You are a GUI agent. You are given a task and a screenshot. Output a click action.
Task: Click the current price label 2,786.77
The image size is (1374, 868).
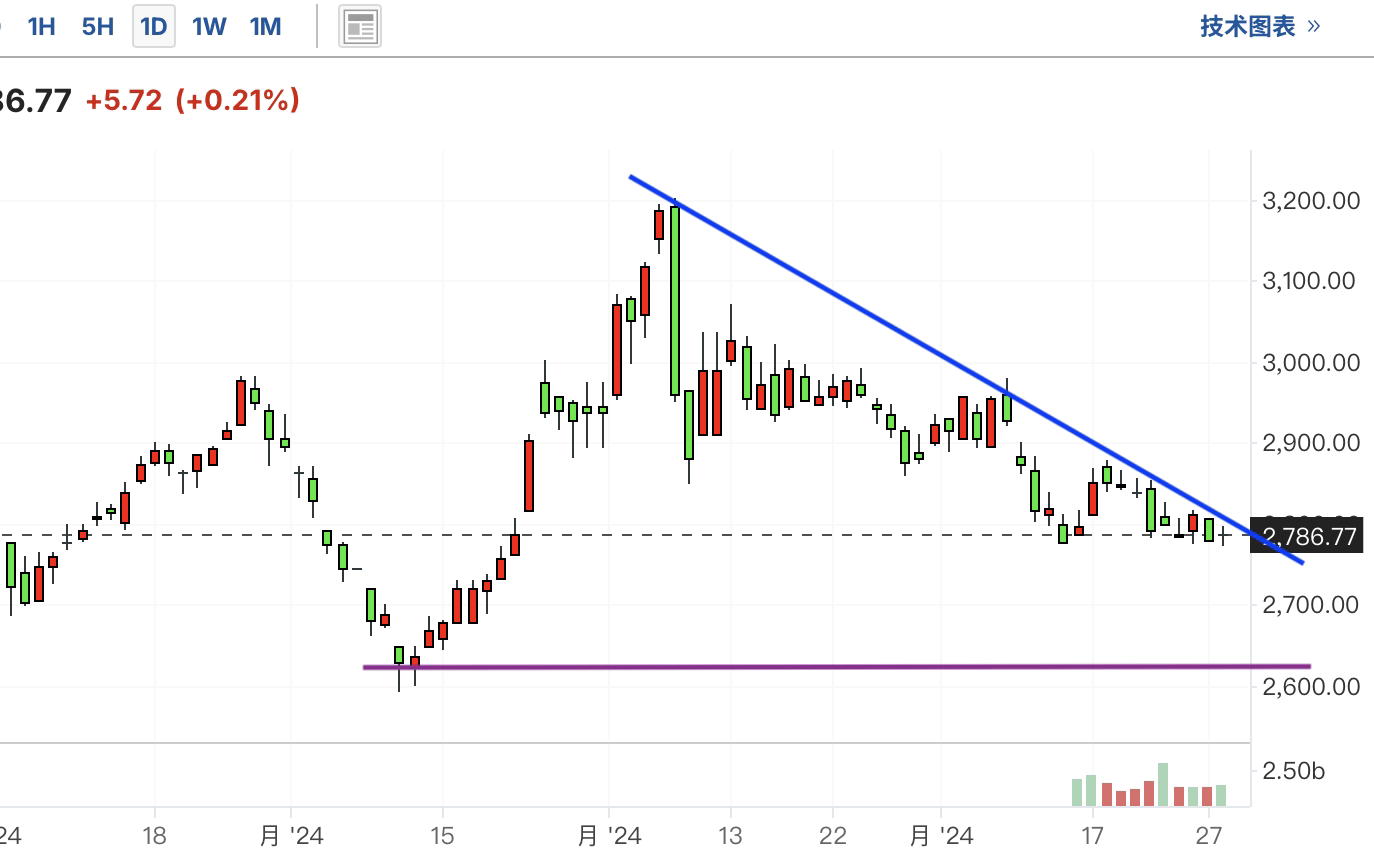click(1309, 537)
